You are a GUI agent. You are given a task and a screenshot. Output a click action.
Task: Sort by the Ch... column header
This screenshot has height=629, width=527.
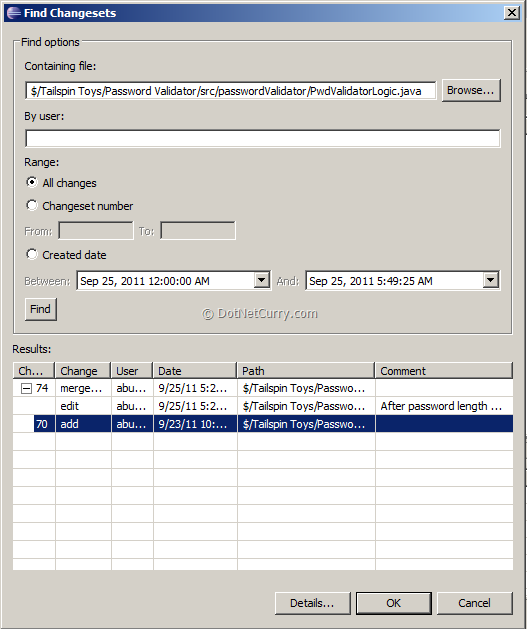(34, 371)
